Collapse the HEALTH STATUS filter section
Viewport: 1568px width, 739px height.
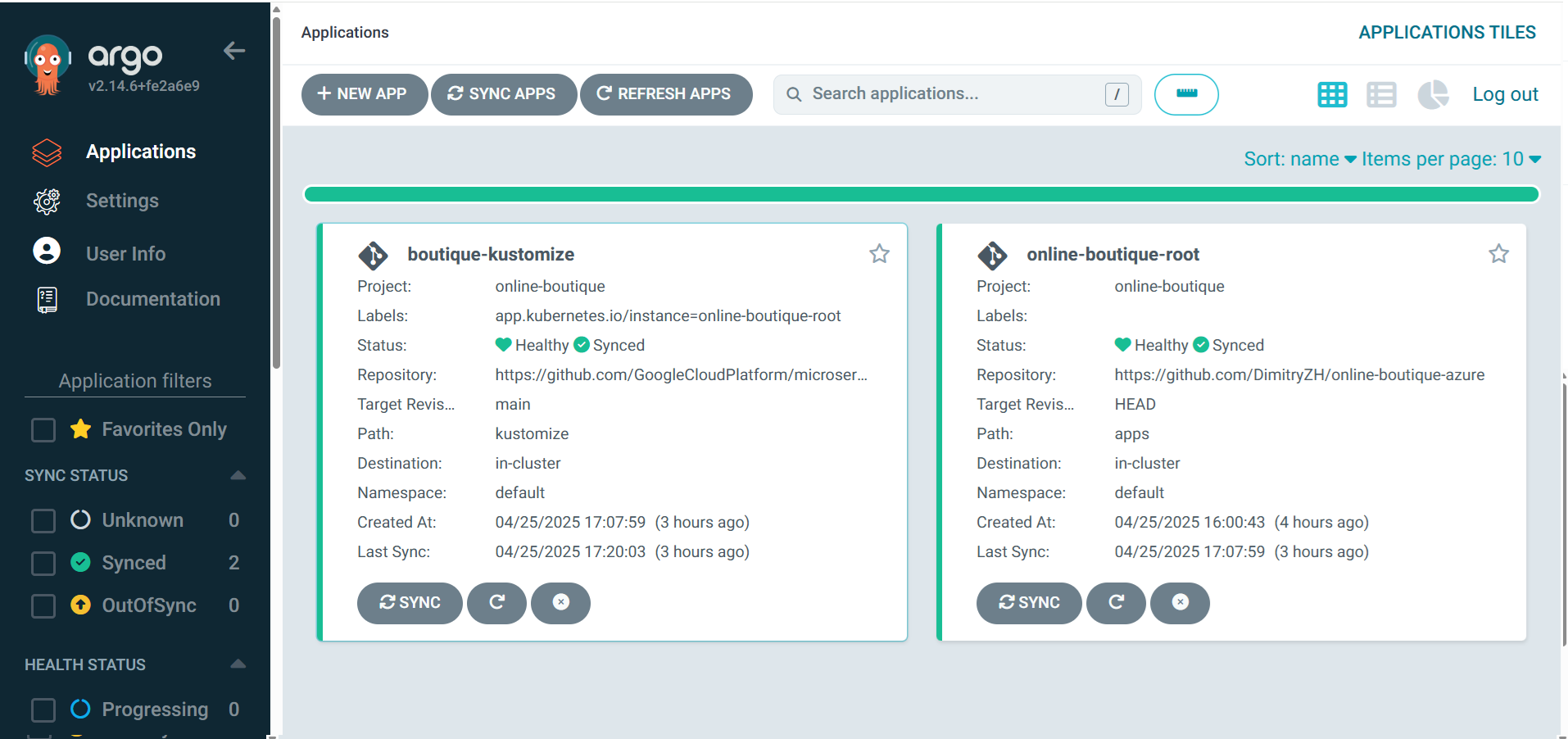[238, 664]
